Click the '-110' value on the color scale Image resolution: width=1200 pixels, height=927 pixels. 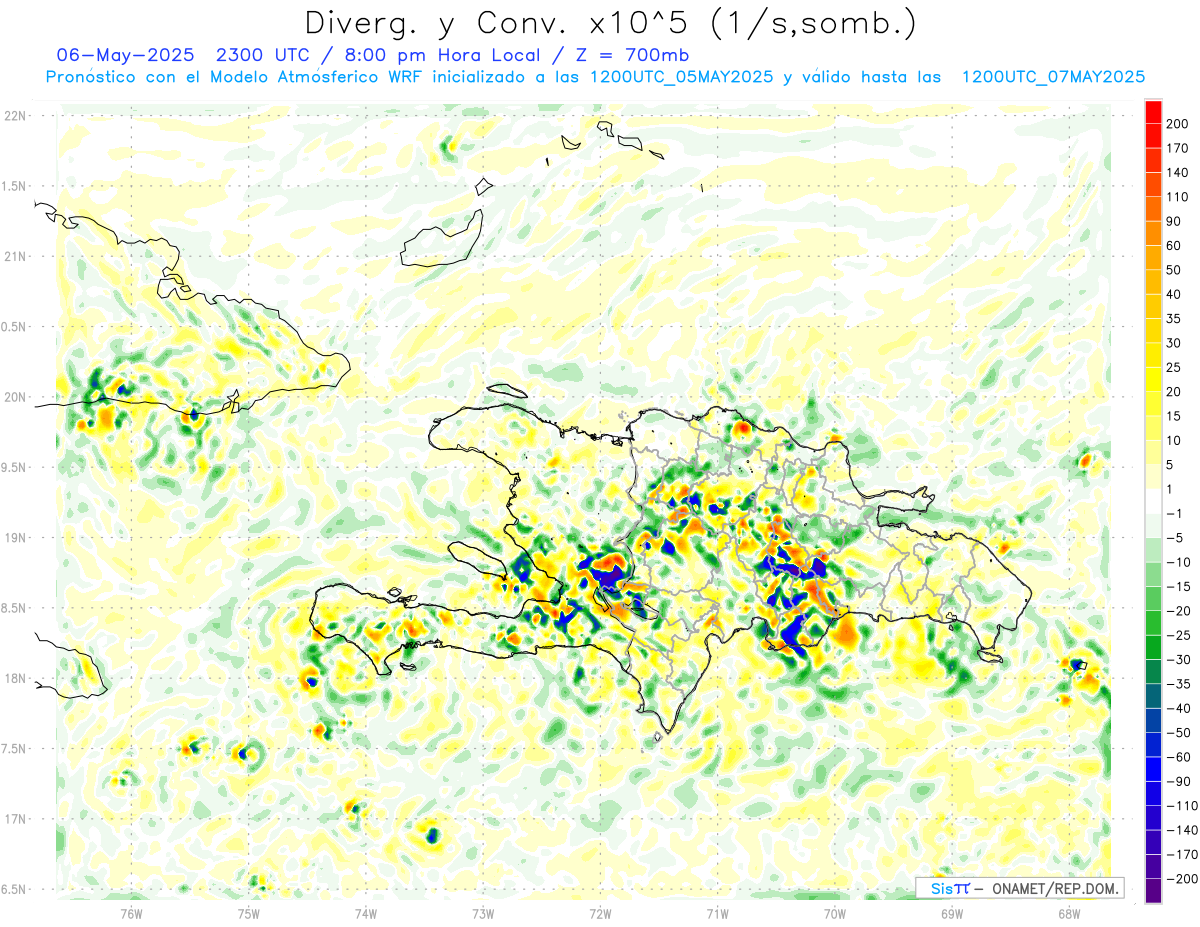1181,805
